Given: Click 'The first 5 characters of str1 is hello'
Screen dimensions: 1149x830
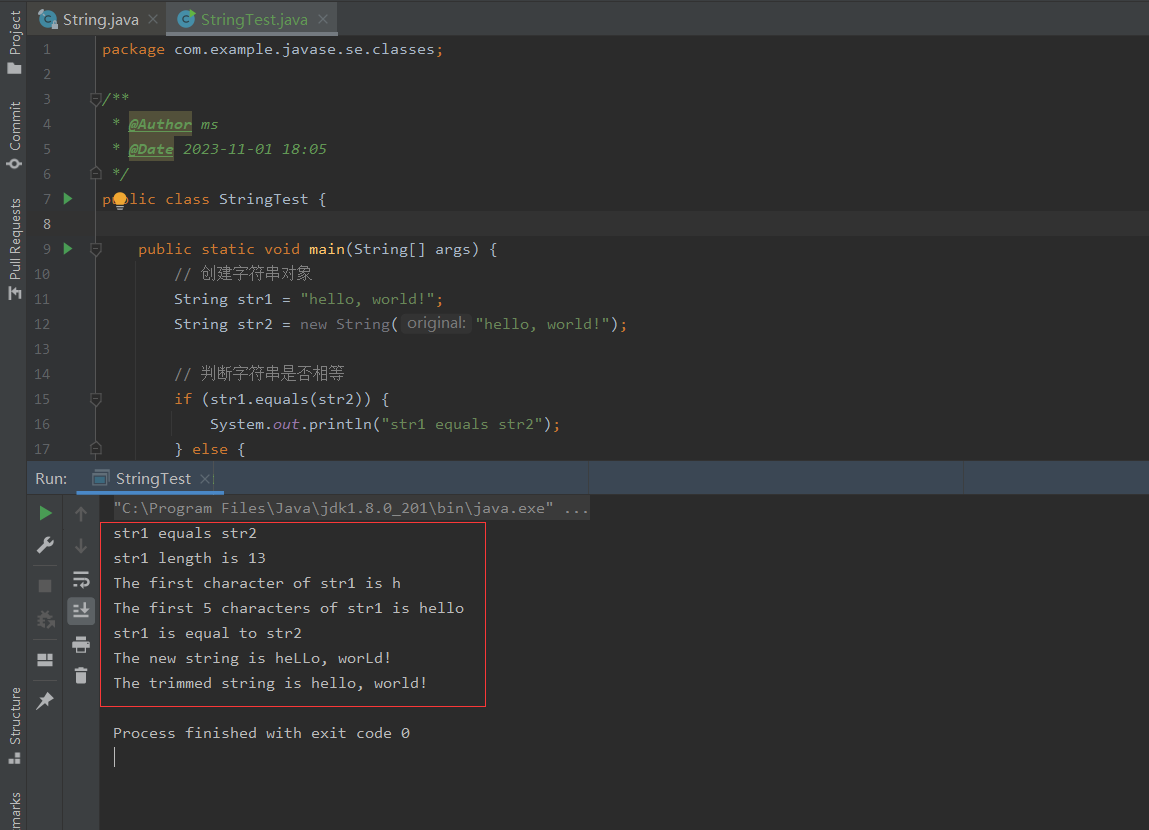Looking at the screenshot, I should point(289,608).
